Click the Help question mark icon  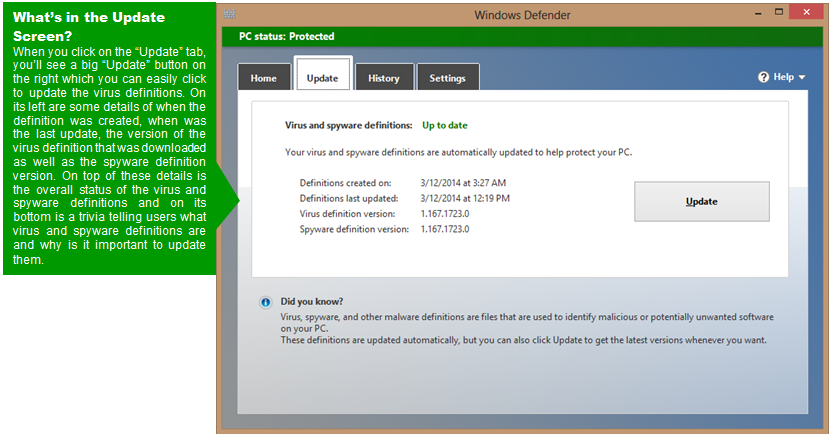coord(764,77)
